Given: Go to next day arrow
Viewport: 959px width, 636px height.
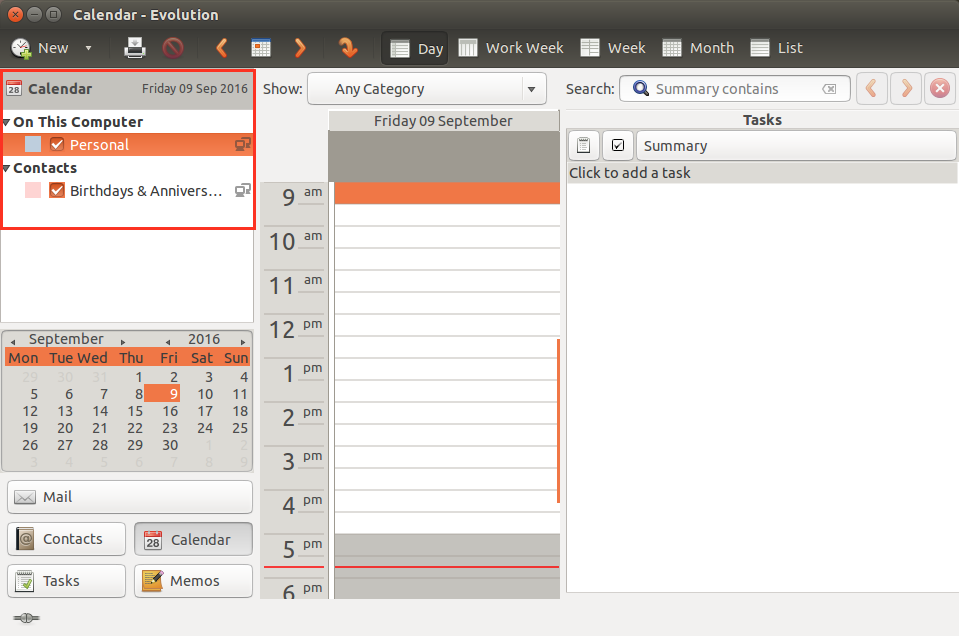Looking at the screenshot, I should [x=300, y=47].
